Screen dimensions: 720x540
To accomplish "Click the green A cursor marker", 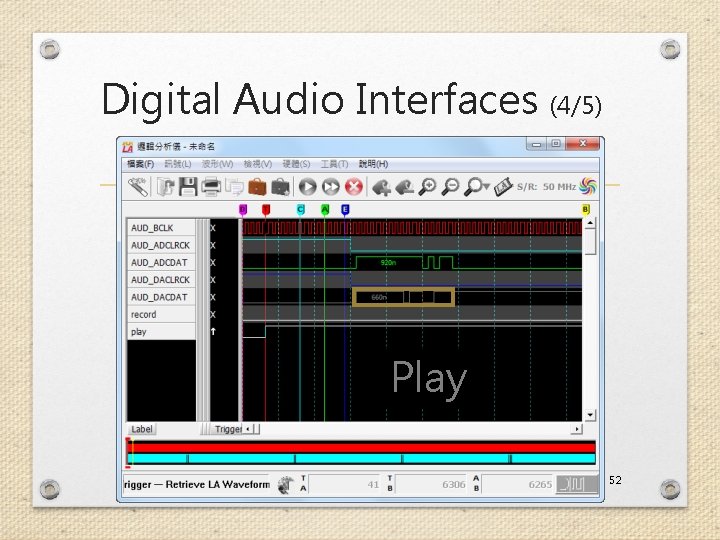I will tap(325, 210).
